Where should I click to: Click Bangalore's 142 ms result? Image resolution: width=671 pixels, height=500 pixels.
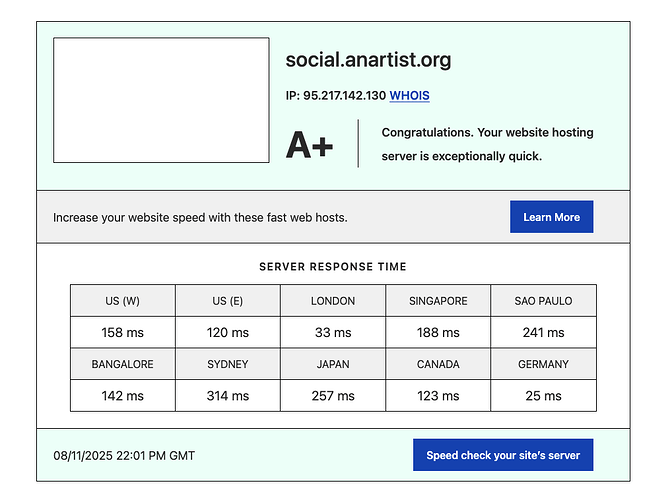click(122, 395)
